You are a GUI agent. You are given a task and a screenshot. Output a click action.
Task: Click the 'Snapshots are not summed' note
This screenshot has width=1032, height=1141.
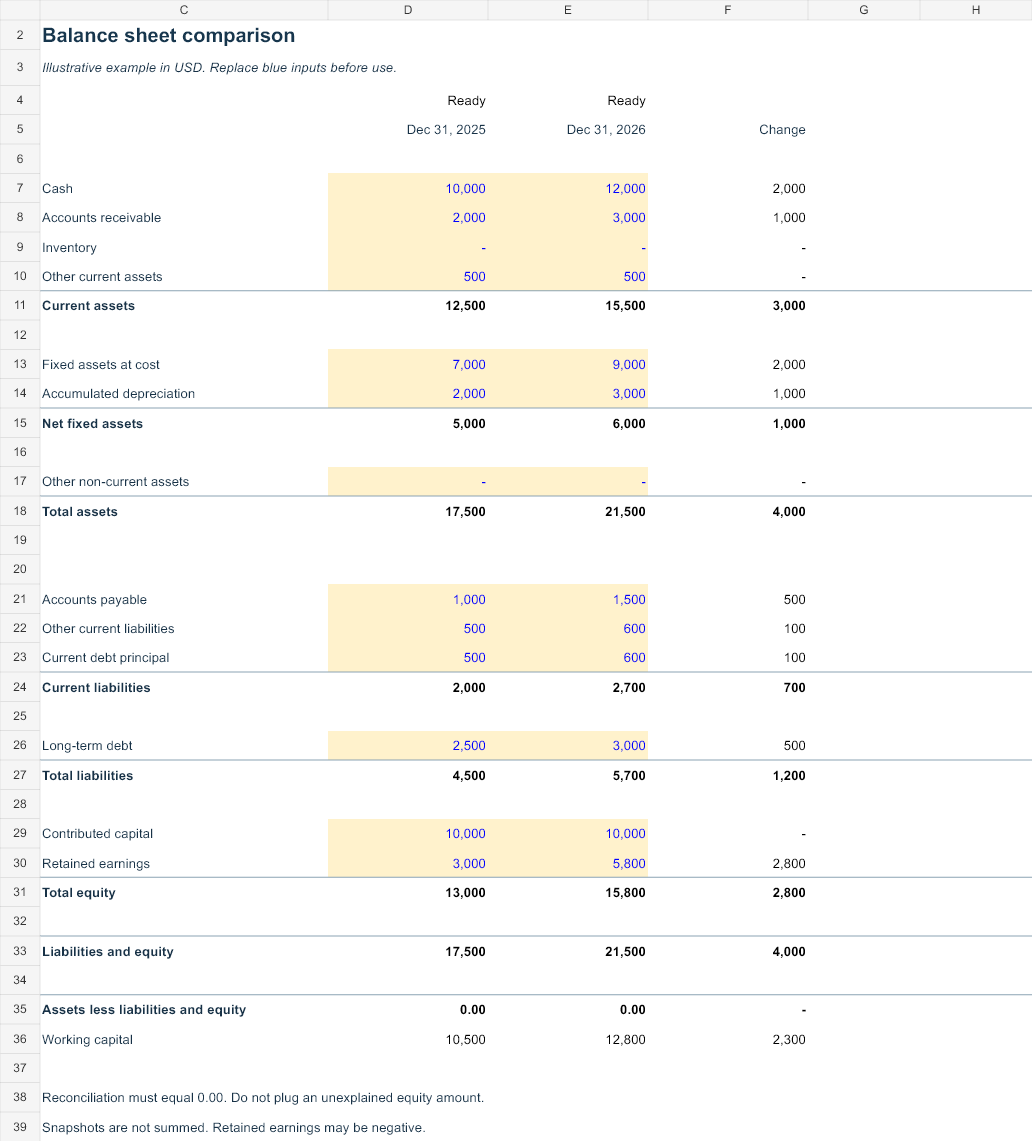(x=234, y=1128)
